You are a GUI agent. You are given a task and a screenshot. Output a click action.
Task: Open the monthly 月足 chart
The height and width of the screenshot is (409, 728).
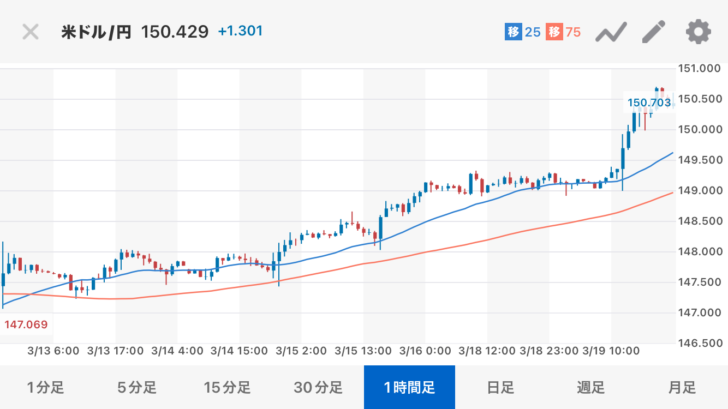[x=682, y=387]
